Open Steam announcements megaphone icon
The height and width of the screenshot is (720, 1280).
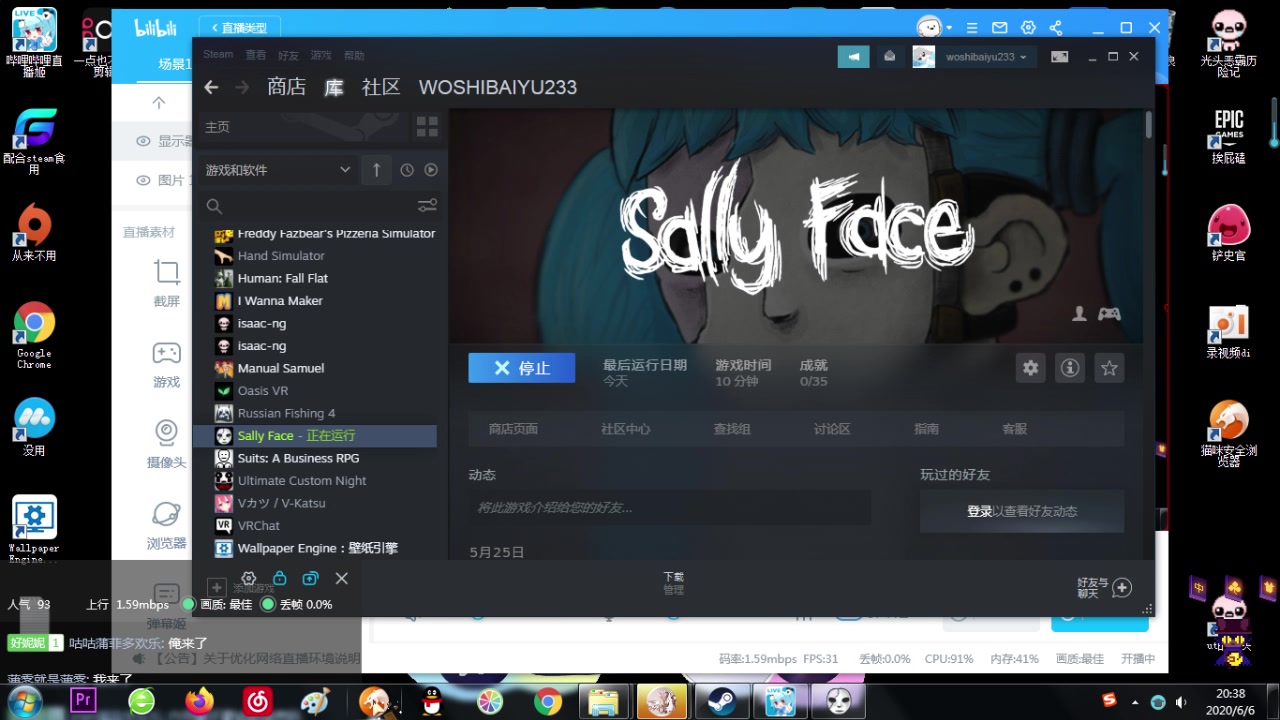click(853, 57)
